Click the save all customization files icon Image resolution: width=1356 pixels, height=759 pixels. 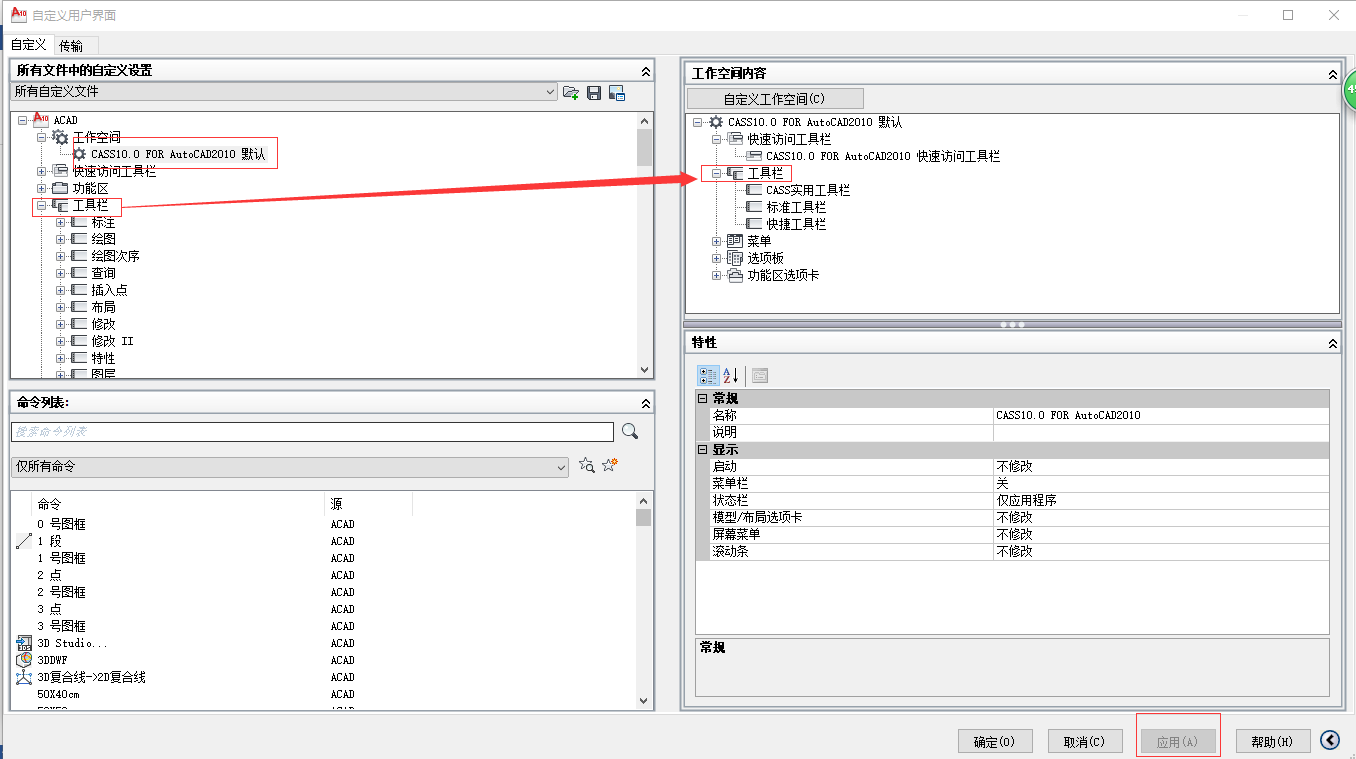point(594,92)
